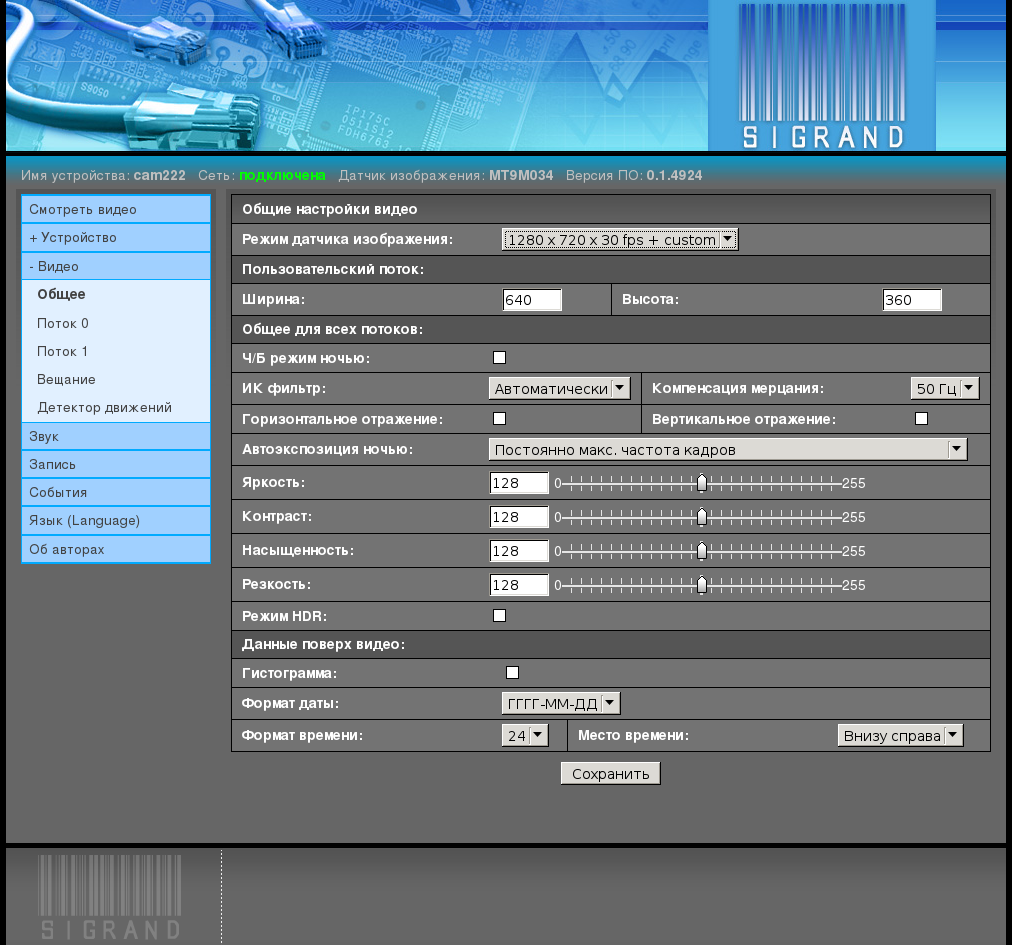Click the Данные поверх видео heading
This screenshot has height=945, width=1012.
[x=323, y=644]
